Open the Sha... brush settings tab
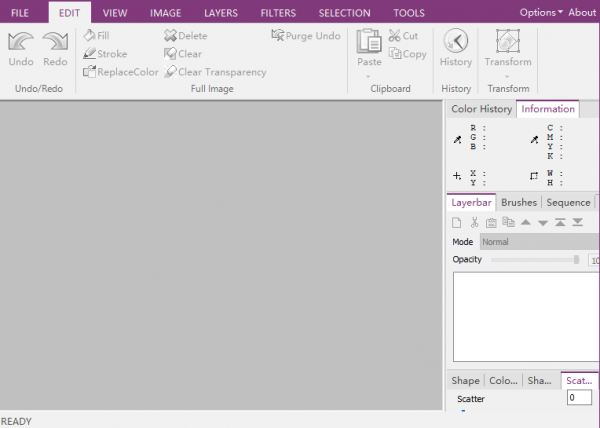This screenshot has width=600, height=428. pyautogui.click(x=540, y=381)
